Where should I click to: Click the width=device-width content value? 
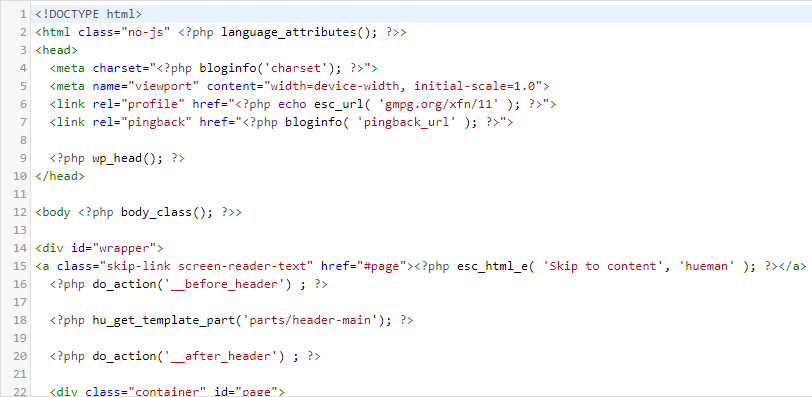(x=335, y=86)
